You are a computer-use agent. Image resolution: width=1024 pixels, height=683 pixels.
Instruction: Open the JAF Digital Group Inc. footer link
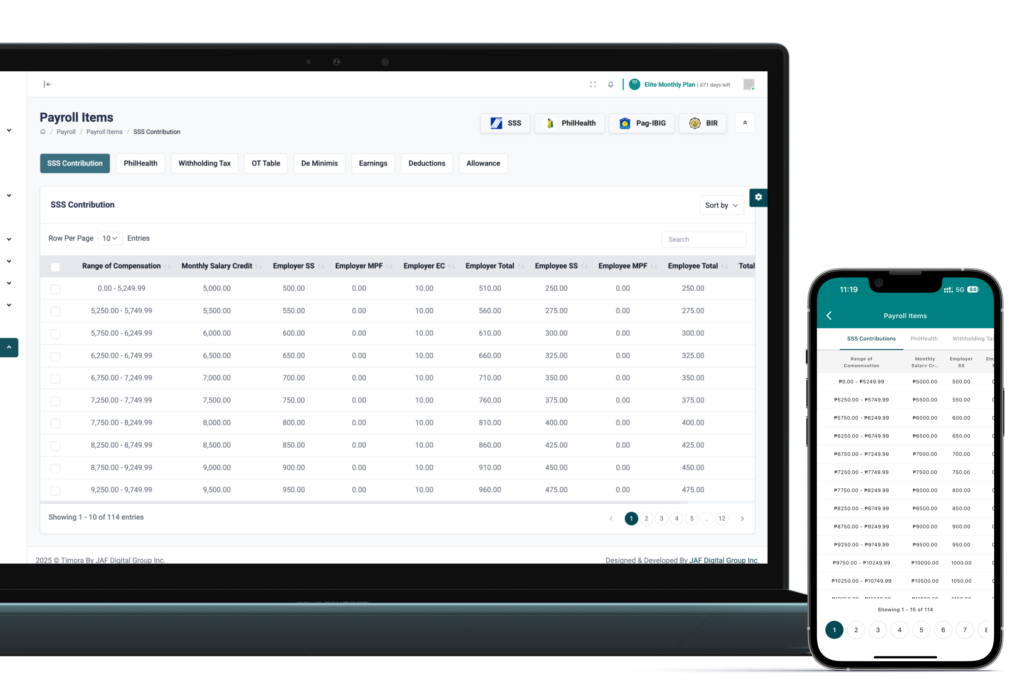[x=724, y=560]
